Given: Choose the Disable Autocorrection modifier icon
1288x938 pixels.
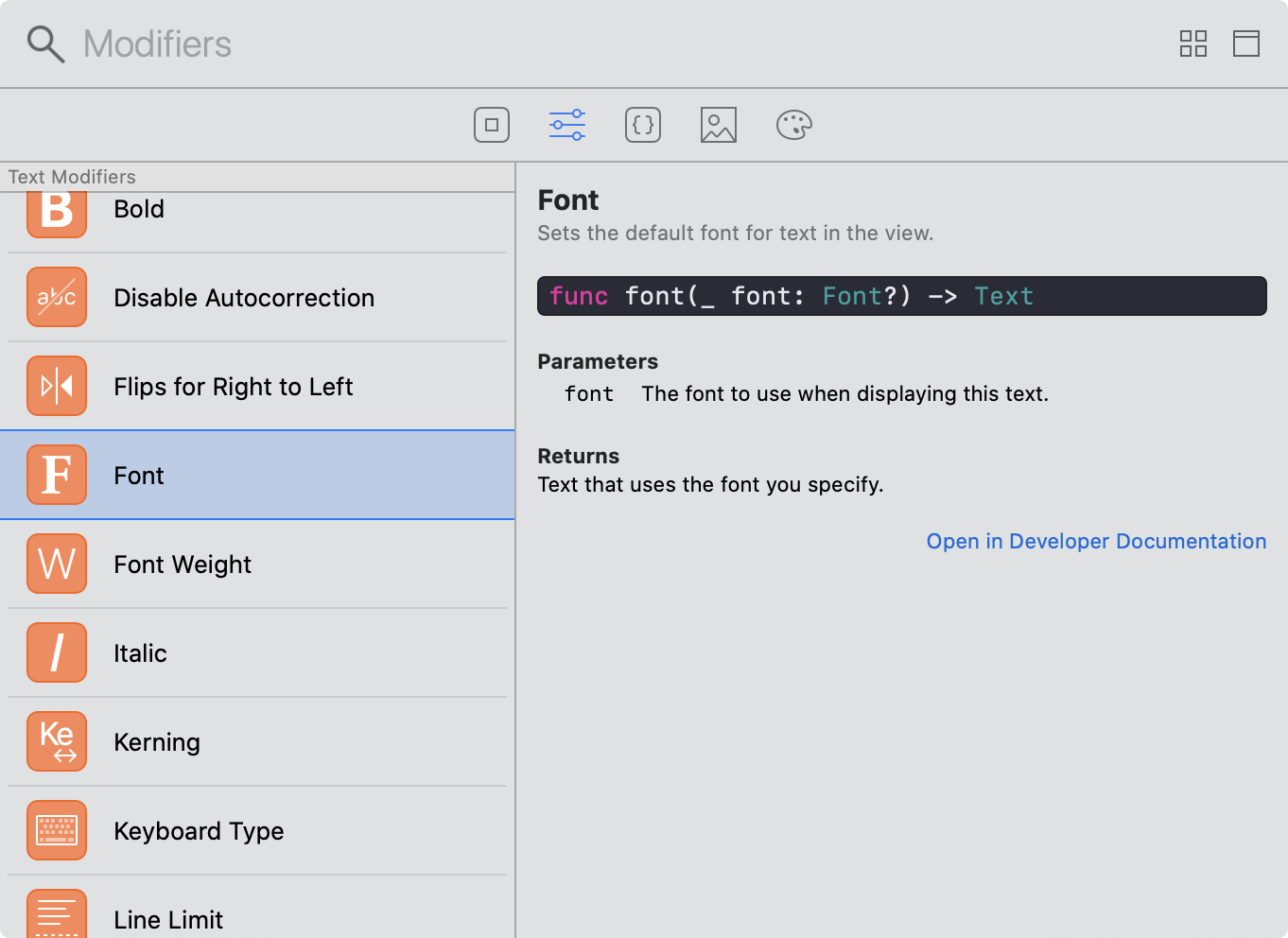Looking at the screenshot, I should [57, 298].
